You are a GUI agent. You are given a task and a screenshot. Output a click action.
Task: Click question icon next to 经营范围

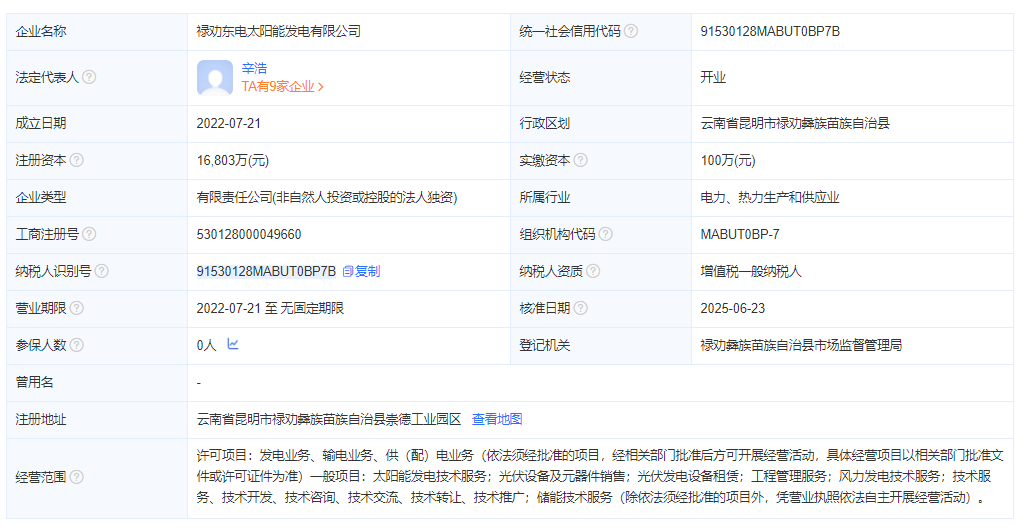click(x=77, y=477)
